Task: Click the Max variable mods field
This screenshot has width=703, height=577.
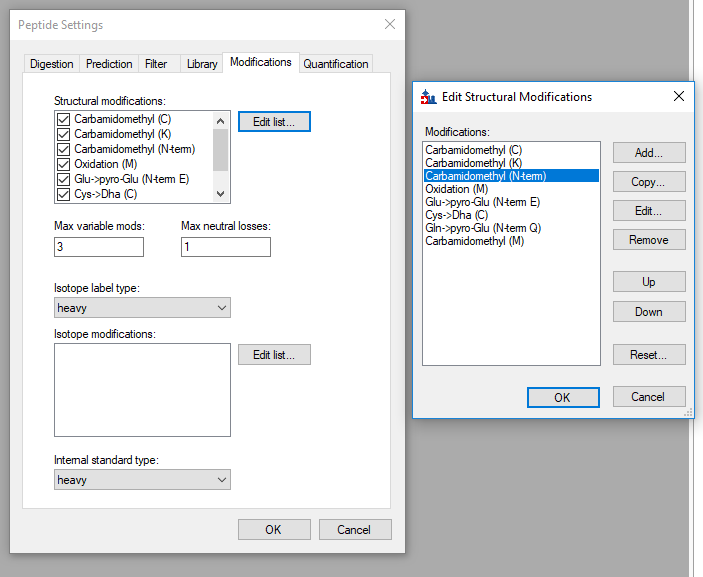Action: [99, 247]
